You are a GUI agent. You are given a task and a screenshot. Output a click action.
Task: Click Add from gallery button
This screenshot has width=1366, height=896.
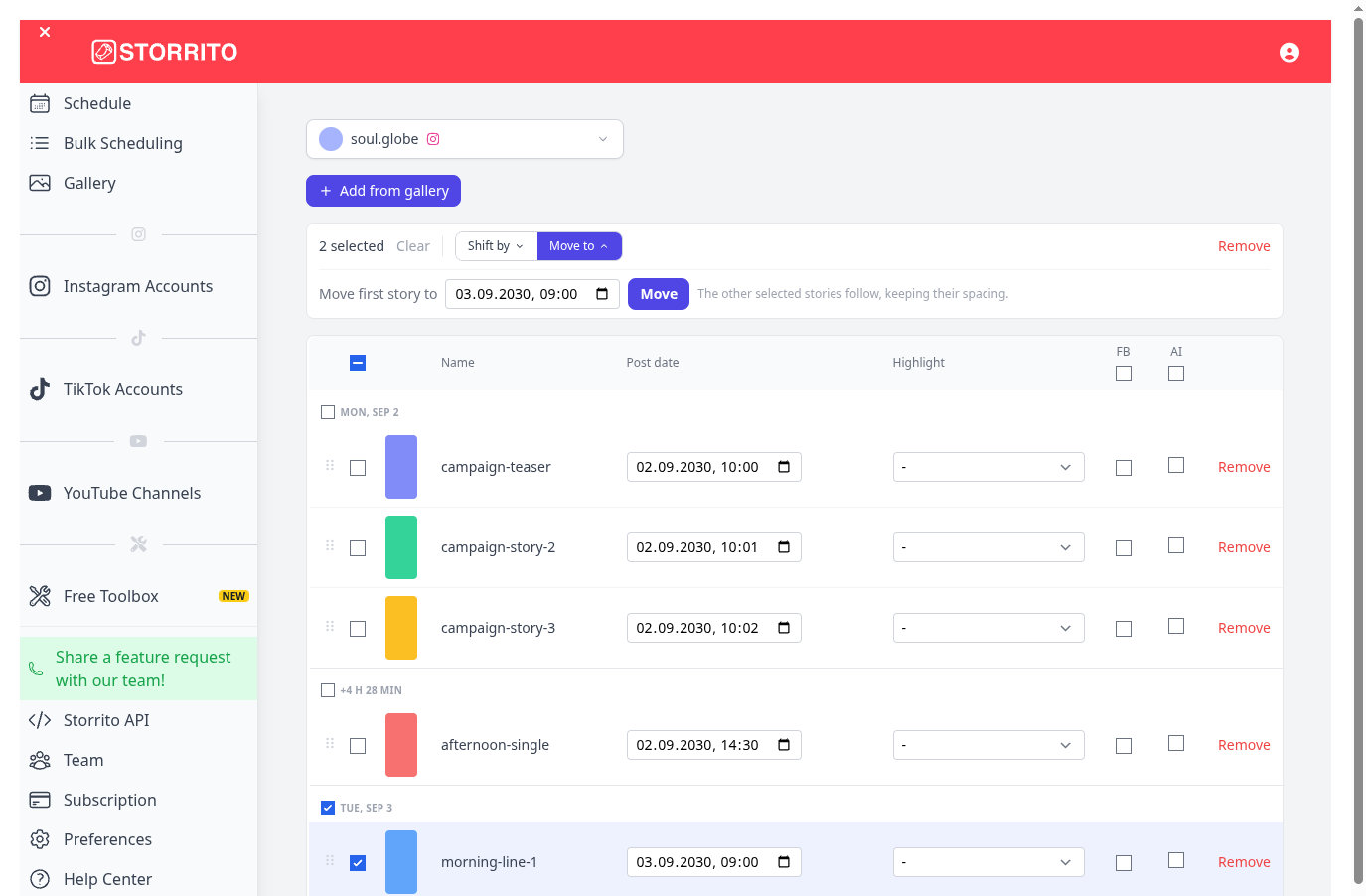[383, 191]
